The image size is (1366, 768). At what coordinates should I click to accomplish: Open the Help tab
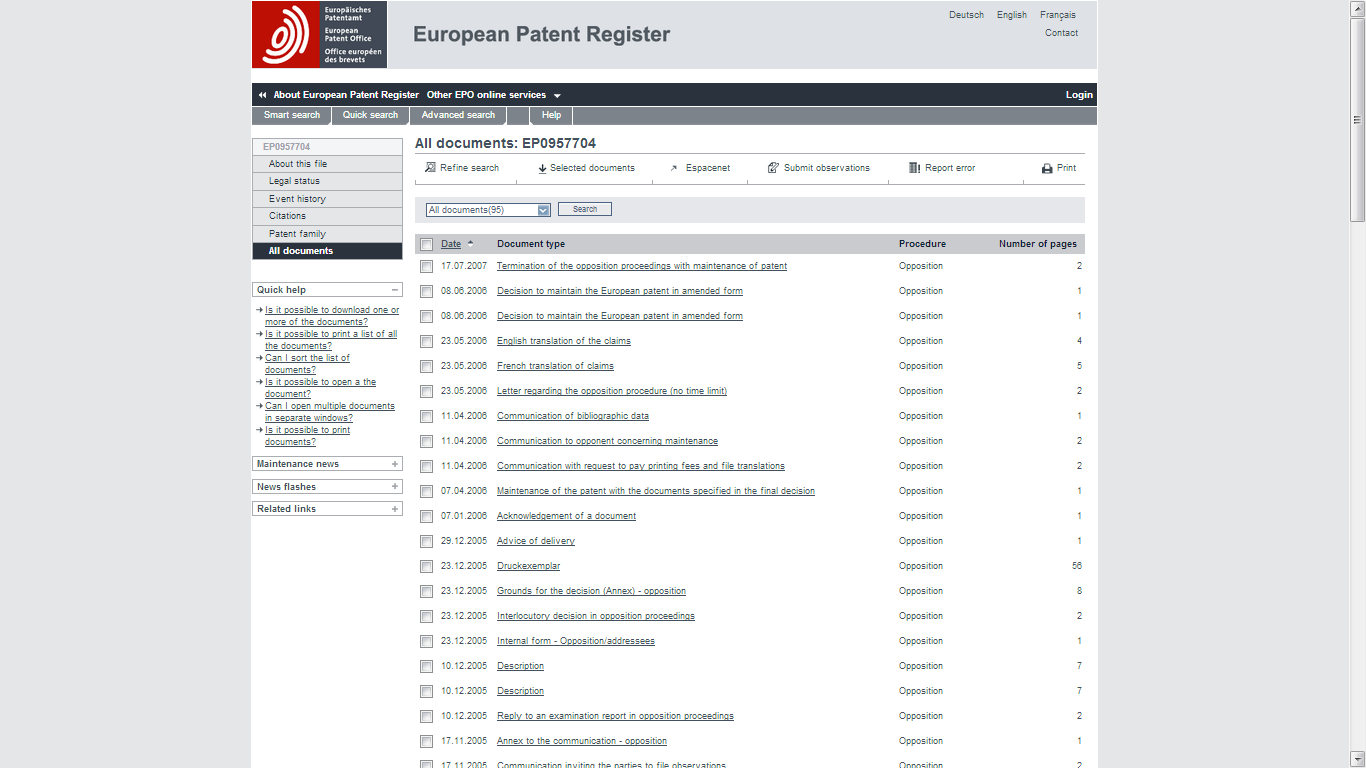click(x=551, y=115)
